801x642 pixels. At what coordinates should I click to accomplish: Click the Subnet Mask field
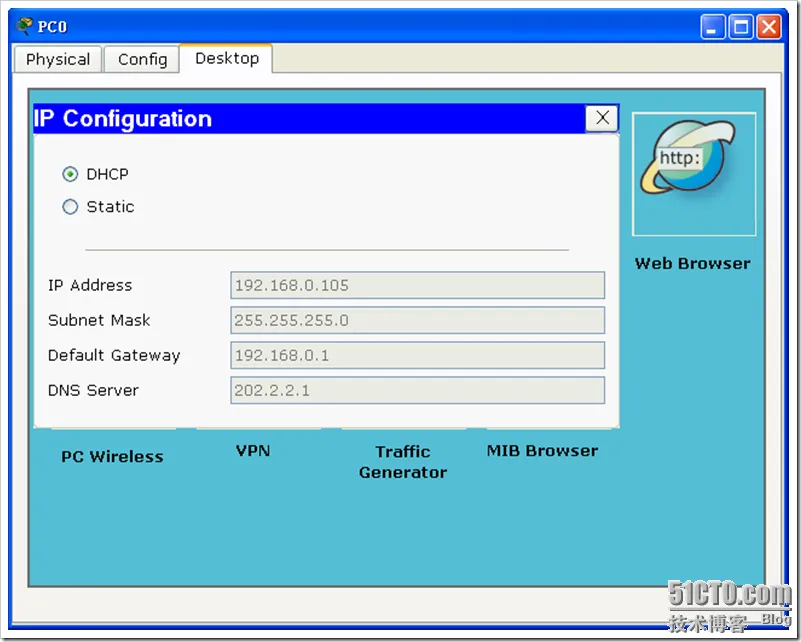tap(417, 320)
